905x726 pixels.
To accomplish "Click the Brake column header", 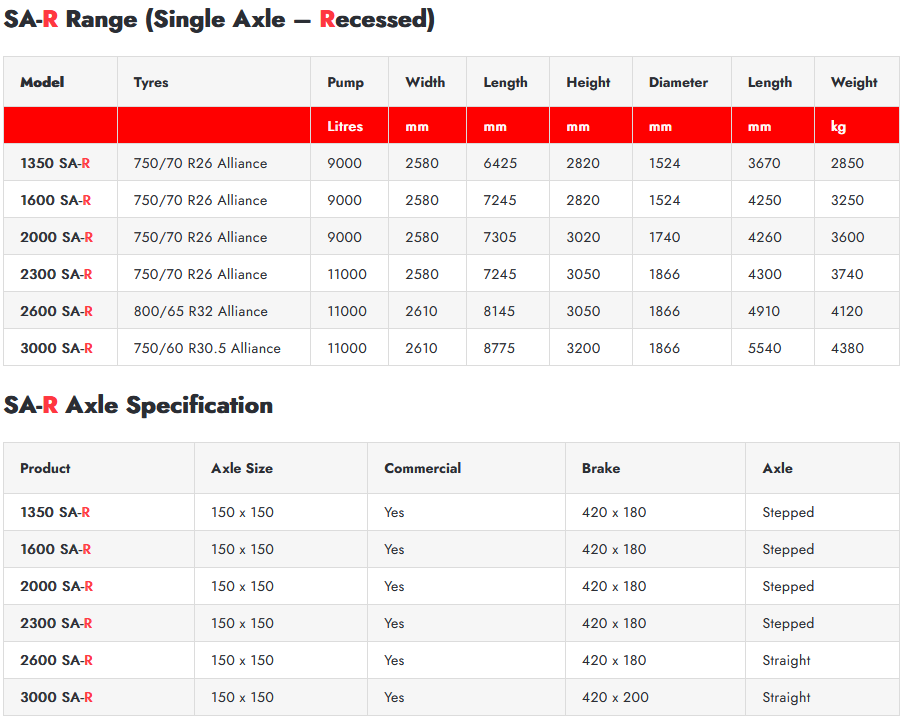I will tap(601, 468).
